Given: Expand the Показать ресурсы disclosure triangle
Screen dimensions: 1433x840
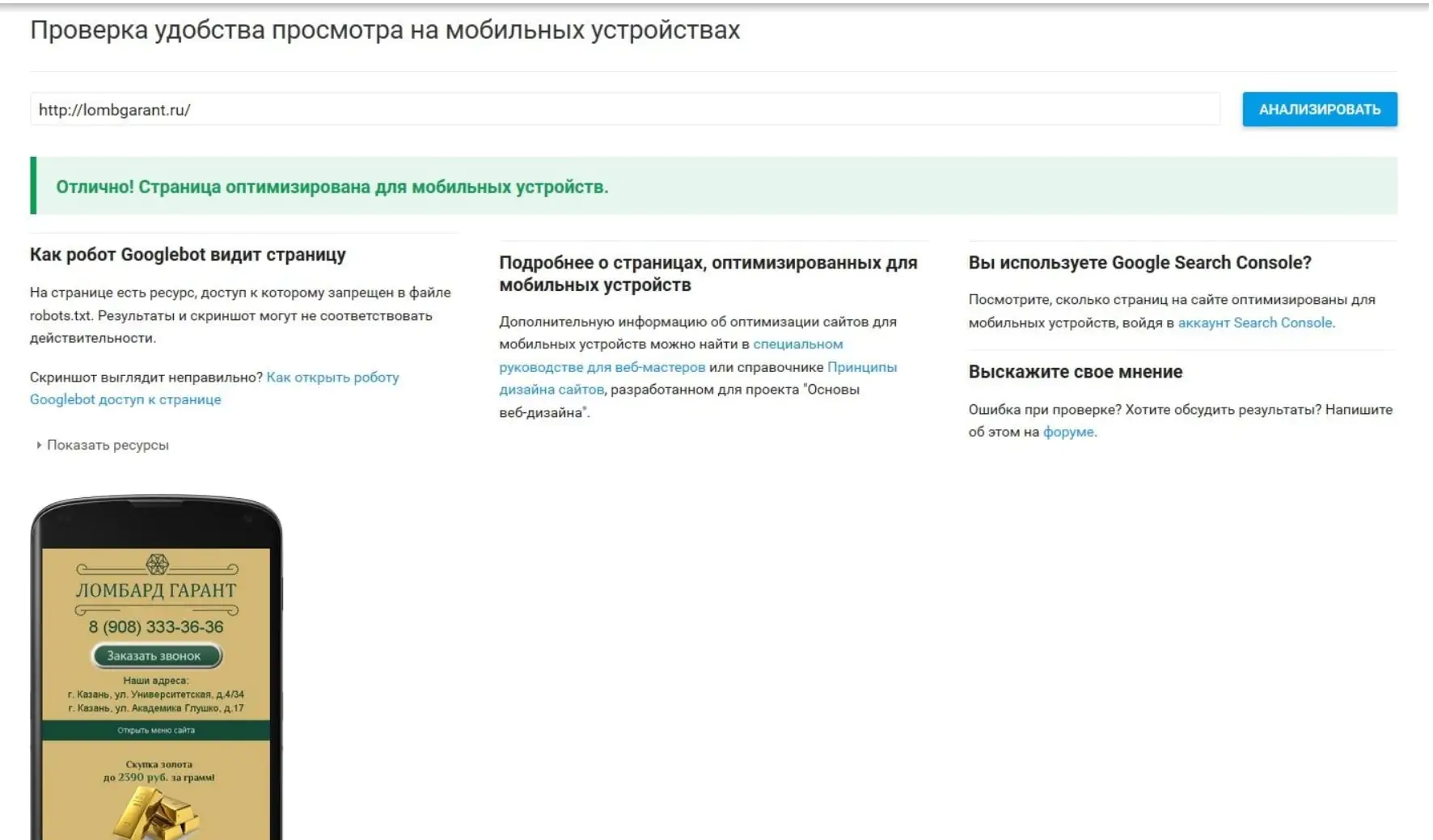Looking at the screenshot, I should [x=39, y=445].
